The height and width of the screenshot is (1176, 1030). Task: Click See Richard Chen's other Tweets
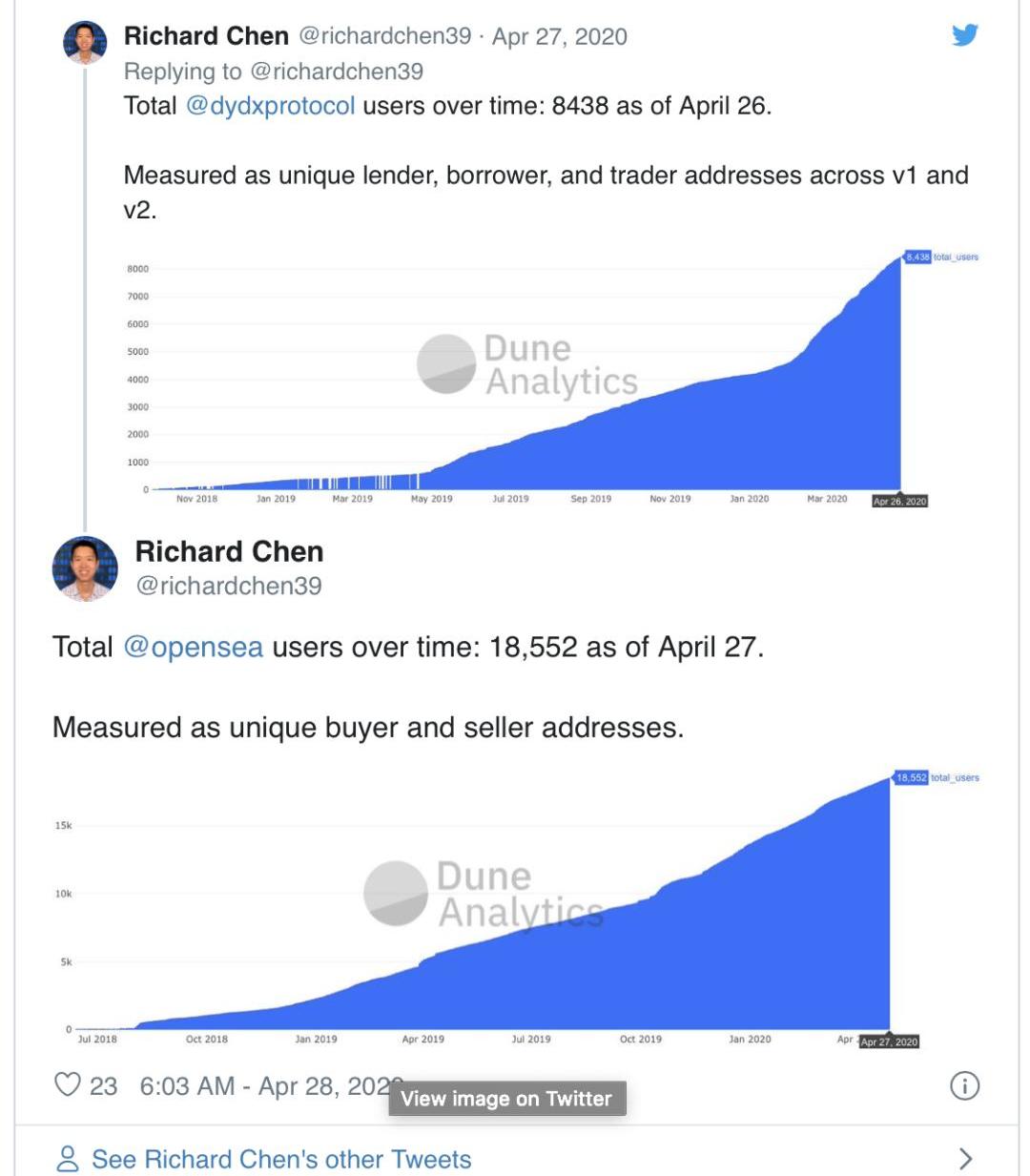281,1159
